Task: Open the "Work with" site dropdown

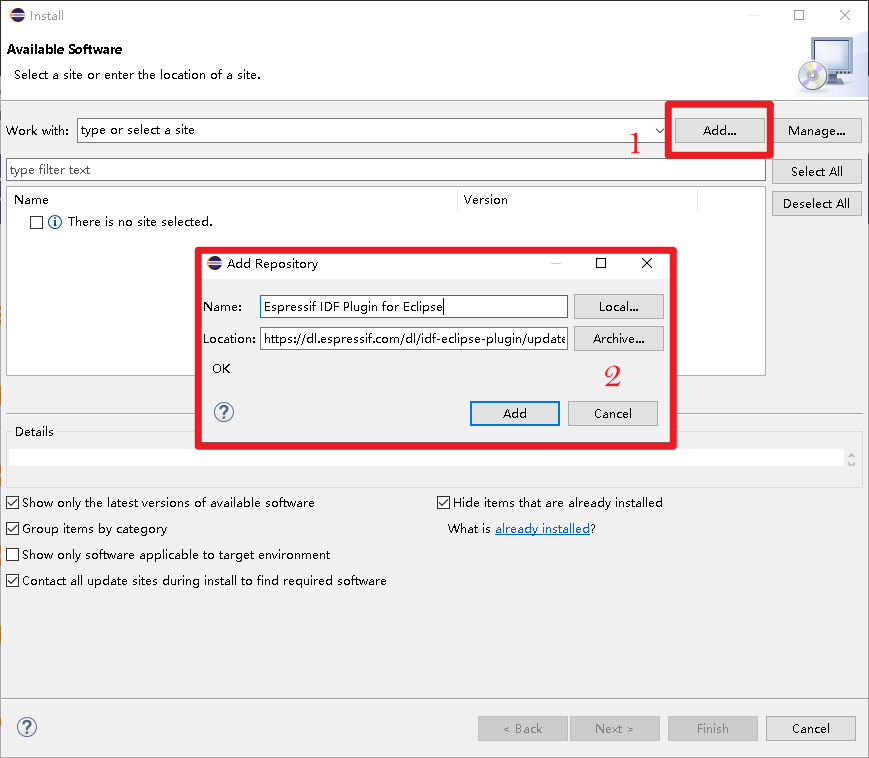Action: coord(658,130)
